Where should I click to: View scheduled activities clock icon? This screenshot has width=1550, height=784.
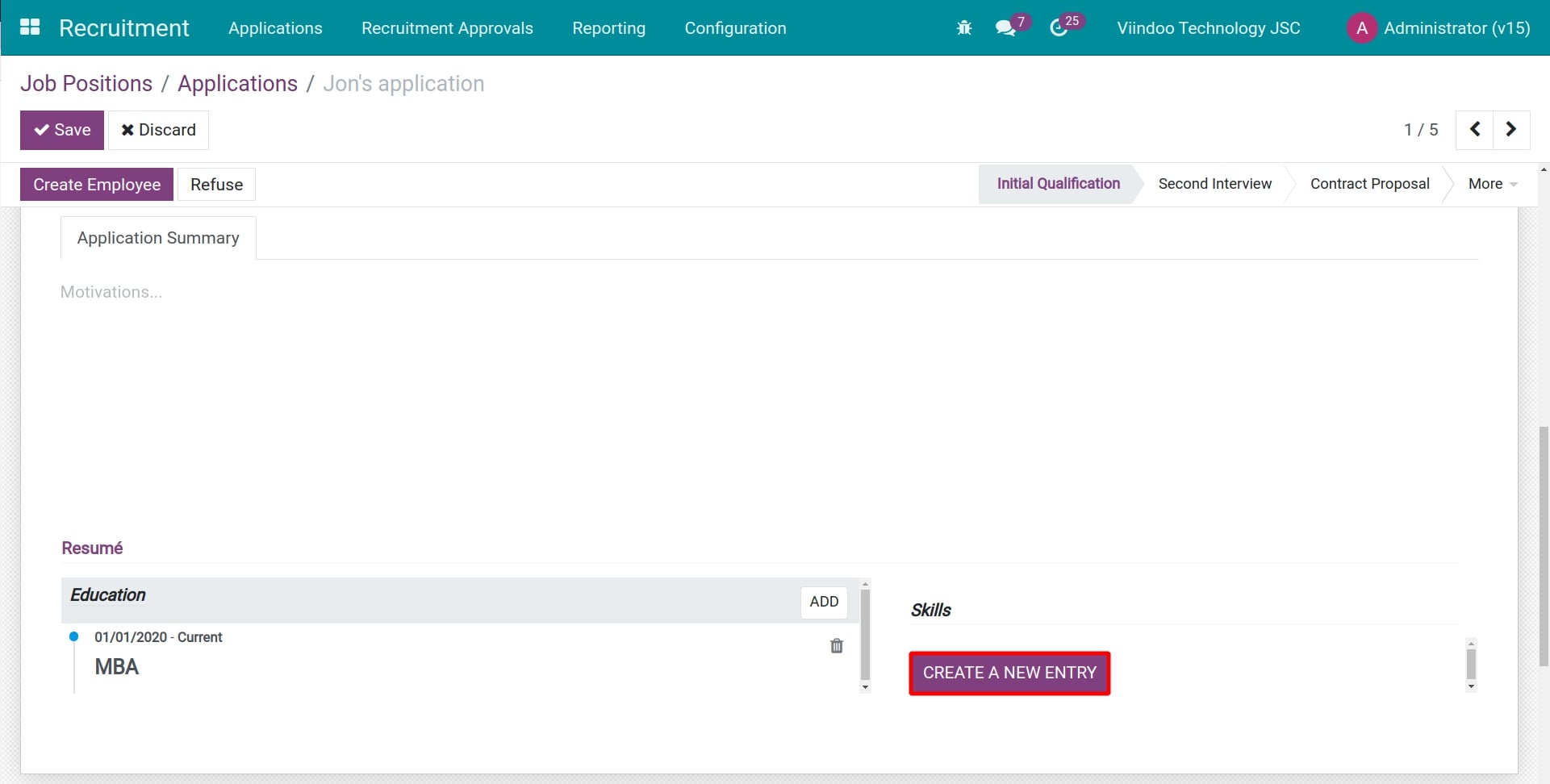[1061, 28]
